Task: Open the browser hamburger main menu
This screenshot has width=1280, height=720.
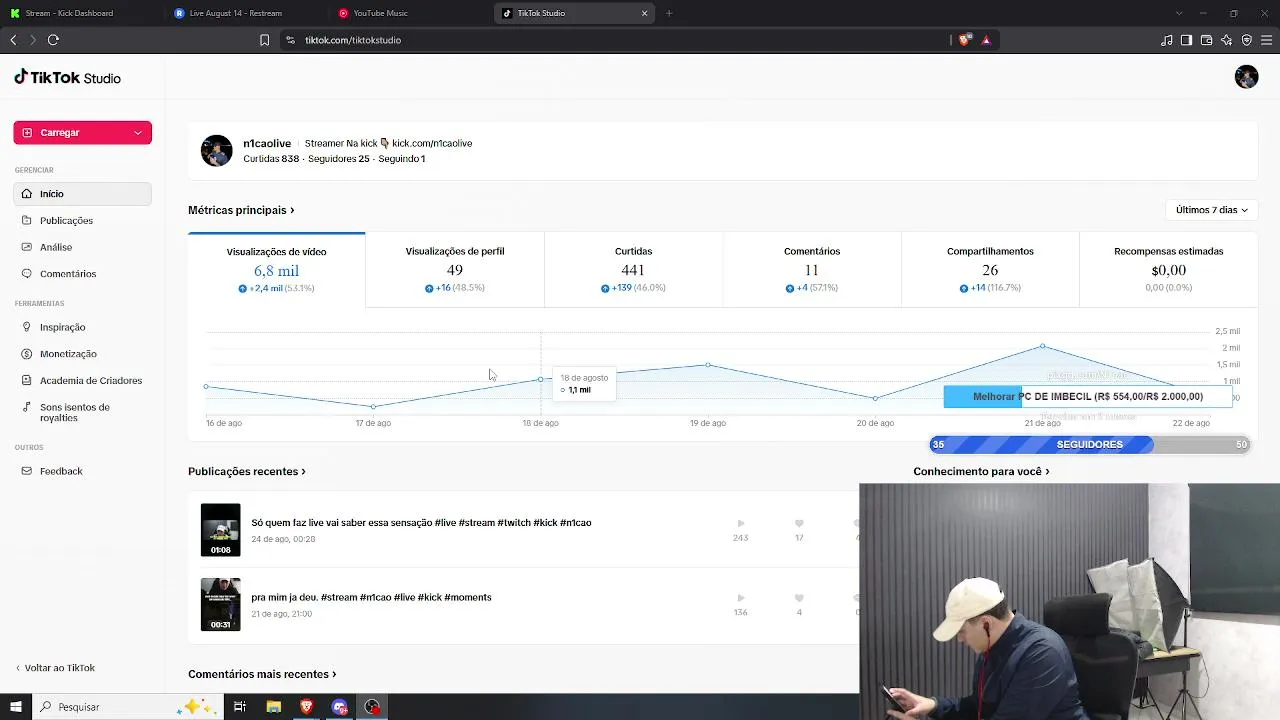Action: point(1266,40)
